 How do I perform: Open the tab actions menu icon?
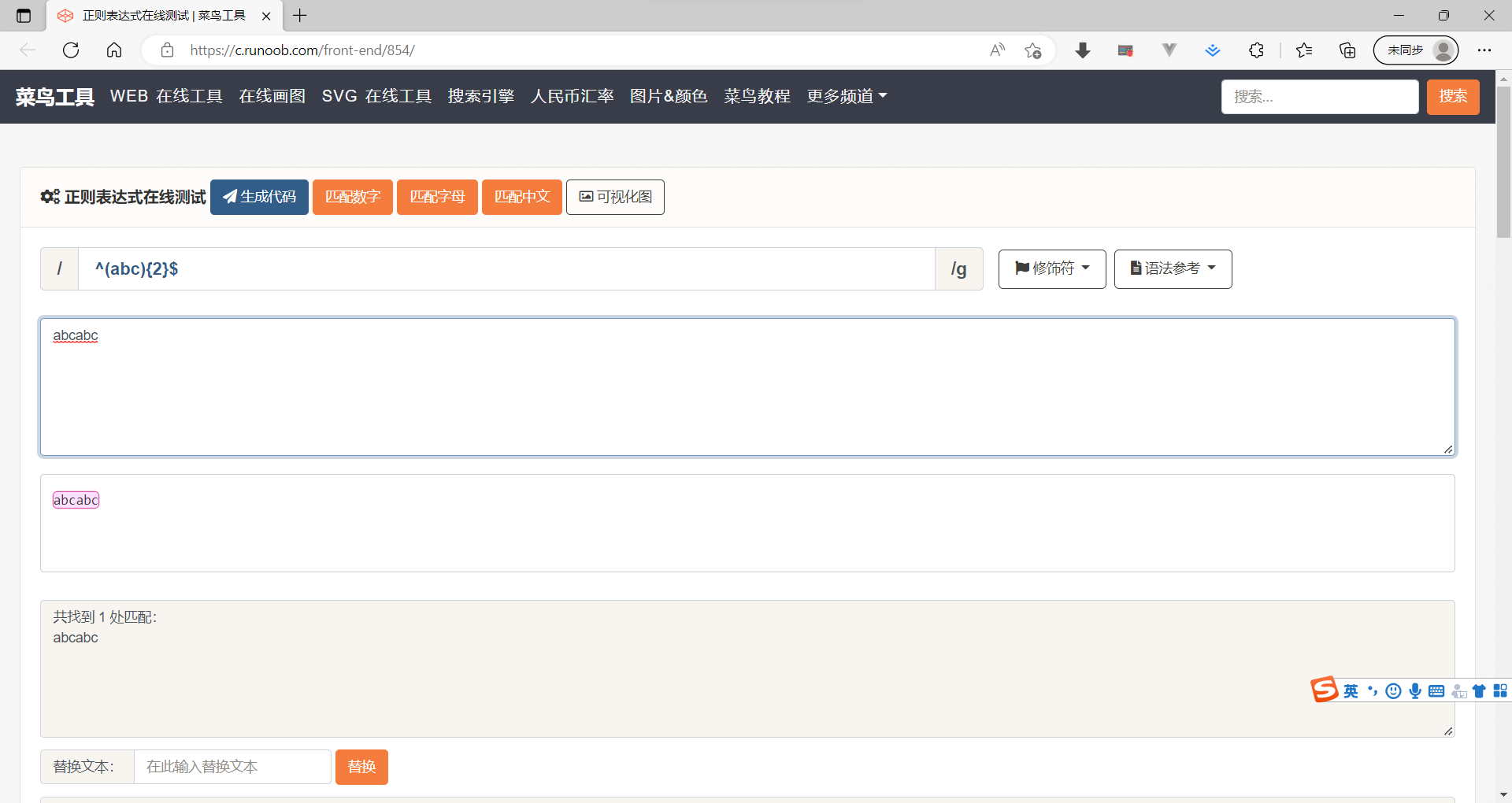(24, 16)
